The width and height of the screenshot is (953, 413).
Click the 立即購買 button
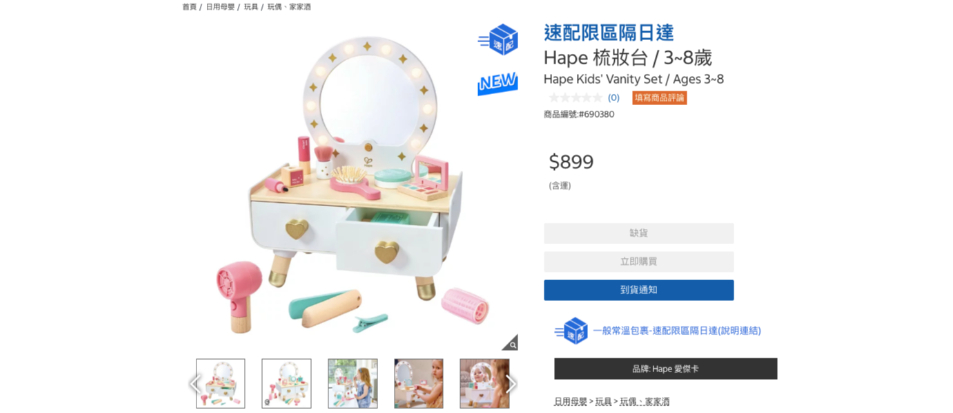(639, 262)
